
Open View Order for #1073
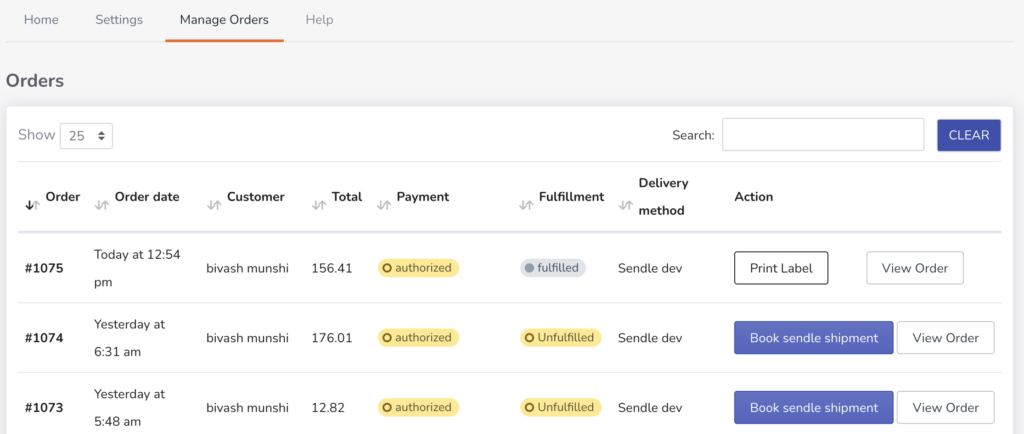[x=945, y=407]
